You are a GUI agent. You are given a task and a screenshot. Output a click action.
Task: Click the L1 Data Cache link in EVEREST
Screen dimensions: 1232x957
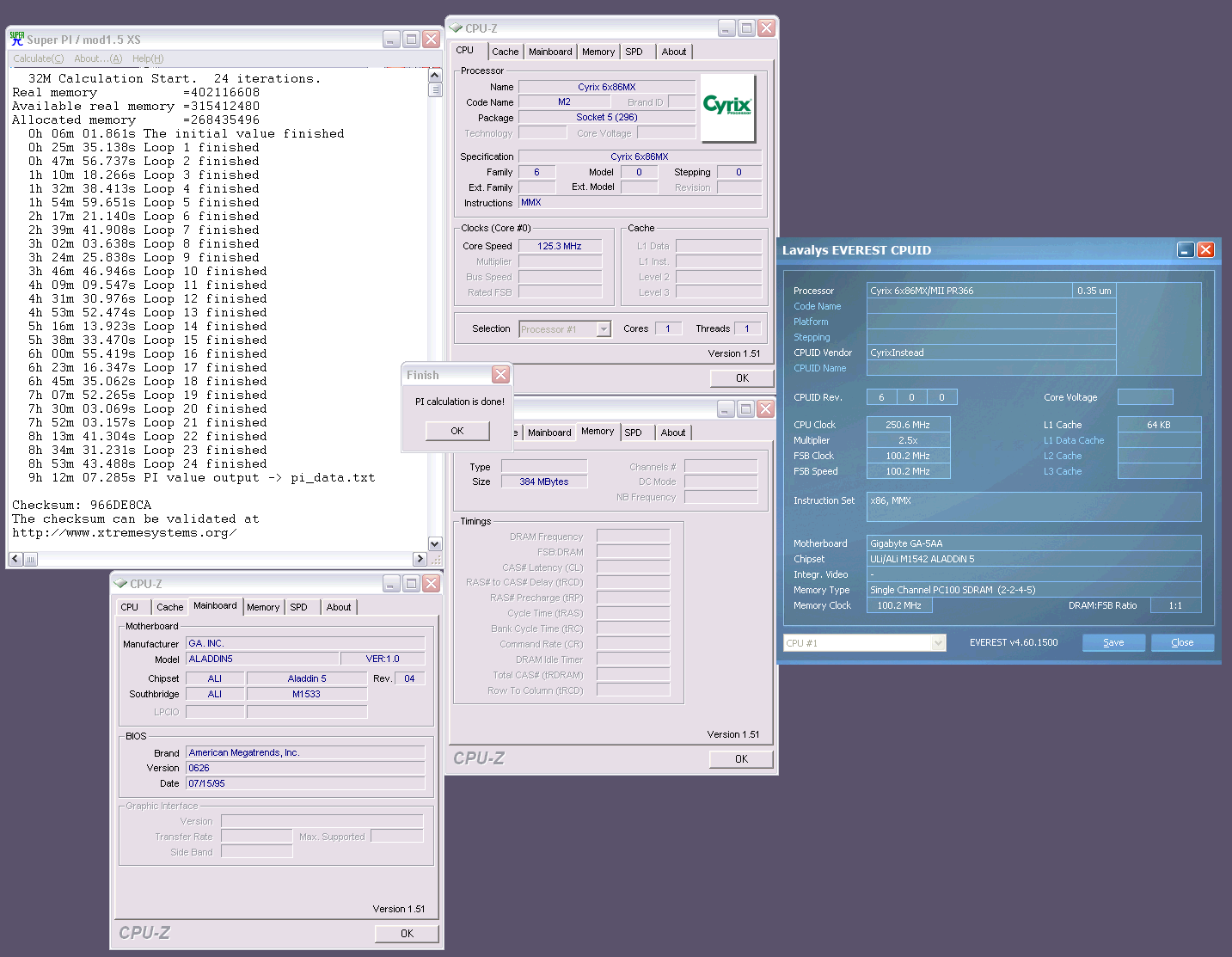[1074, 440]
